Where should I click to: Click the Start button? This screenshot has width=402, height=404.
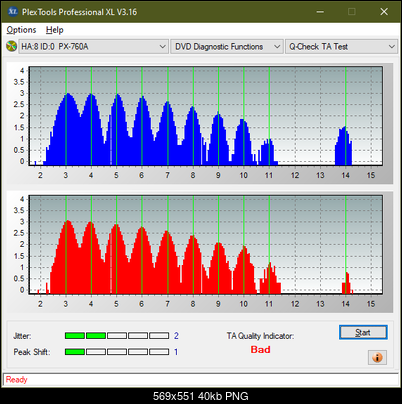point(363,332)
